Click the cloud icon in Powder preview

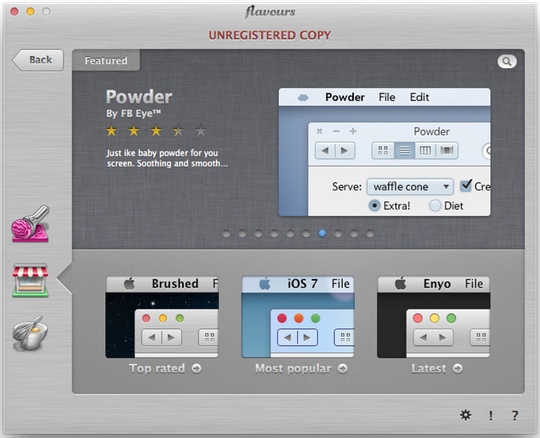303,98
